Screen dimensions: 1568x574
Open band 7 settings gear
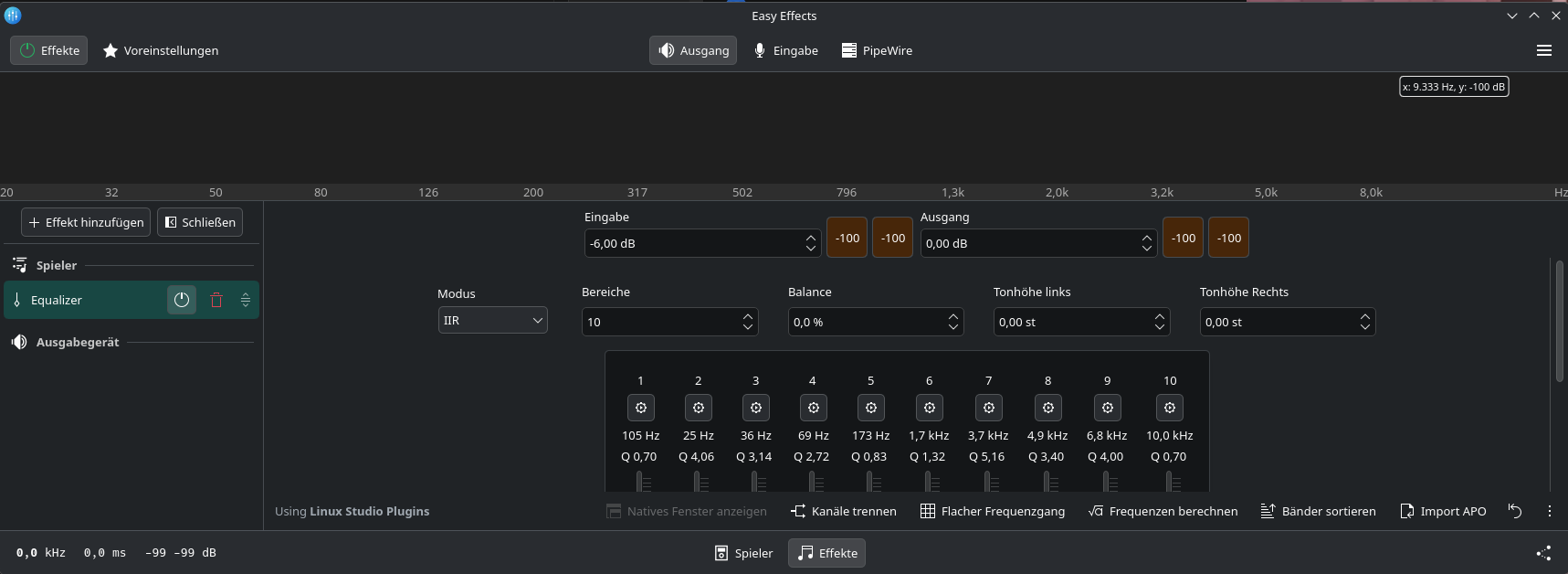pyautogui.click(x=989, y=408)
